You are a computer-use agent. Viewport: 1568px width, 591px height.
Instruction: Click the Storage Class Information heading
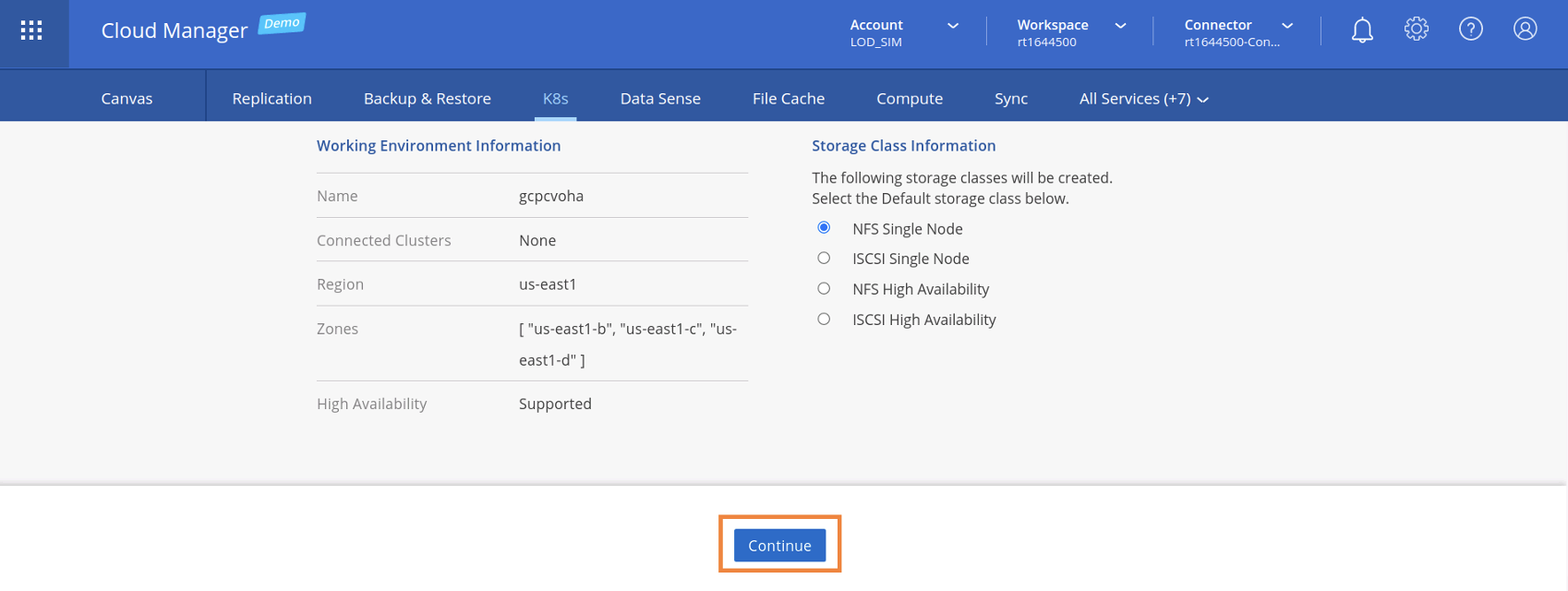[903, 146]
